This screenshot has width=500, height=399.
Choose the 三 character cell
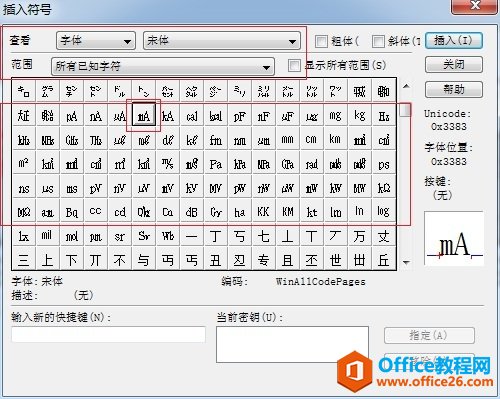coord(24,258)
